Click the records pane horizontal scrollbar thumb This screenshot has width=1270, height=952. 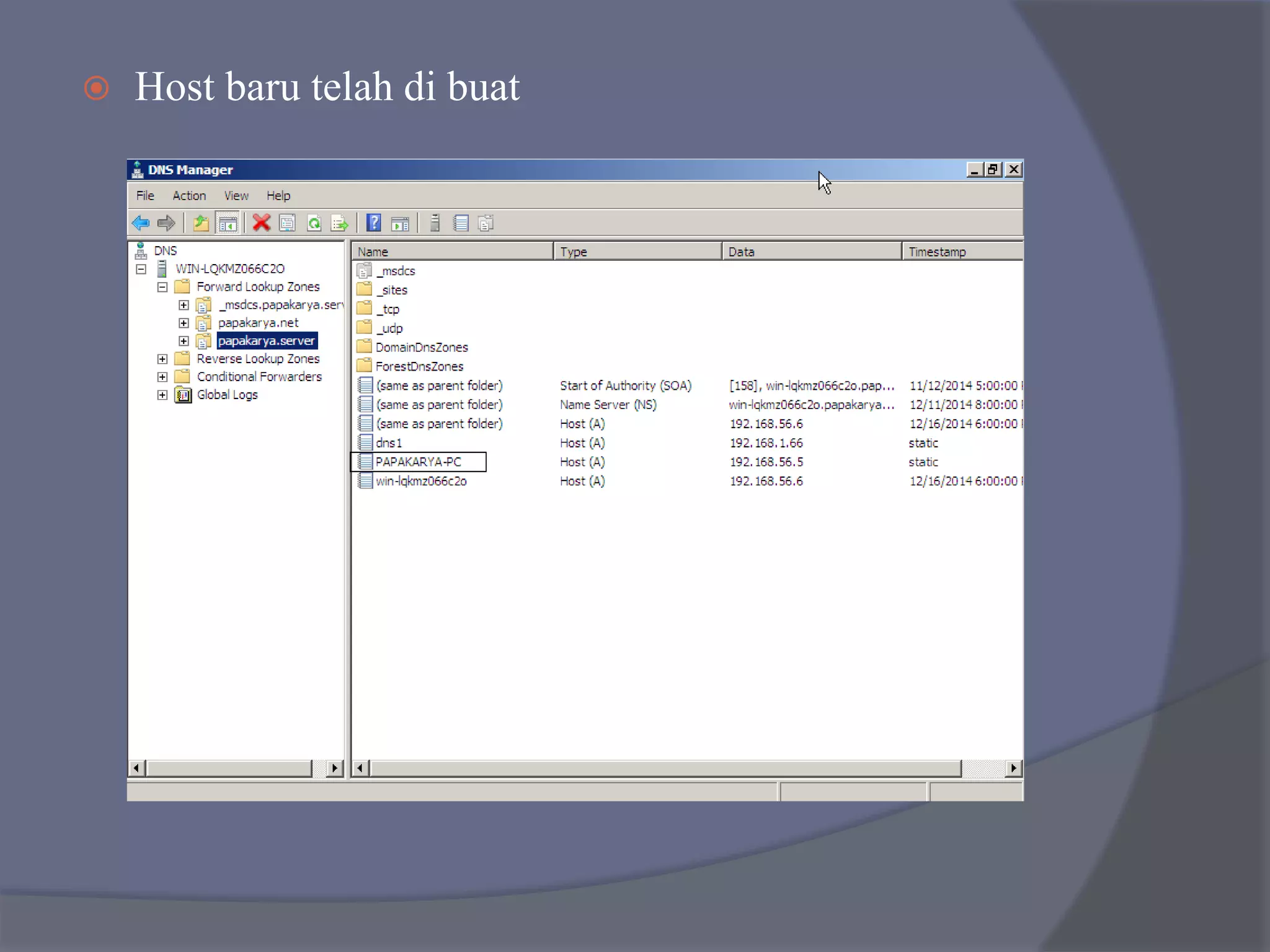click(665, 769)
